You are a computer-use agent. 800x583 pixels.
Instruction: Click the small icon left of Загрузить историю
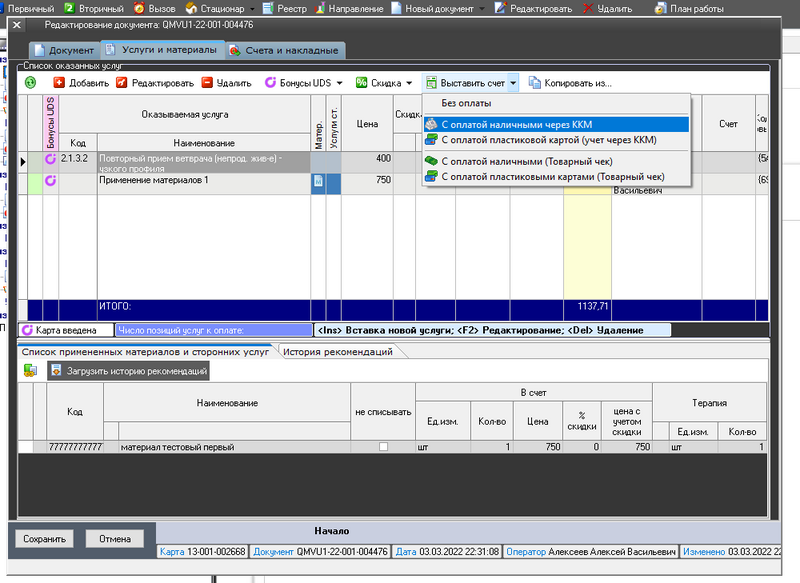click(31, 371)
